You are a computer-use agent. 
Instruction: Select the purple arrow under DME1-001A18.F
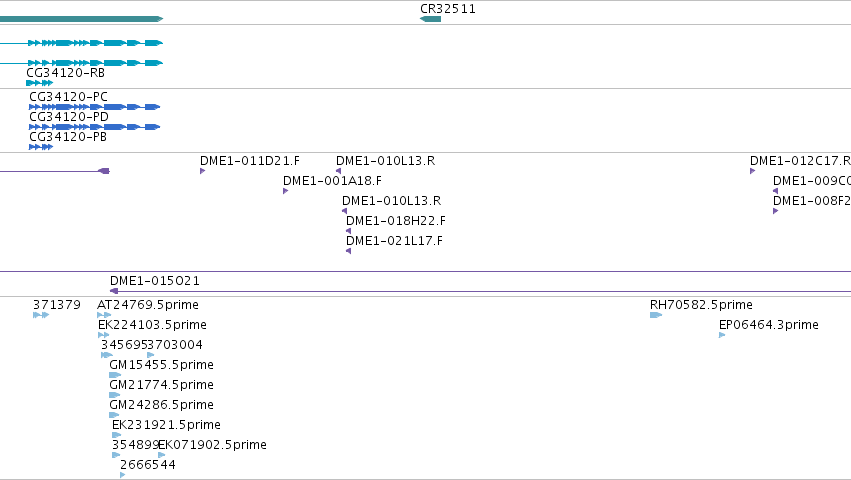point(285,191)
